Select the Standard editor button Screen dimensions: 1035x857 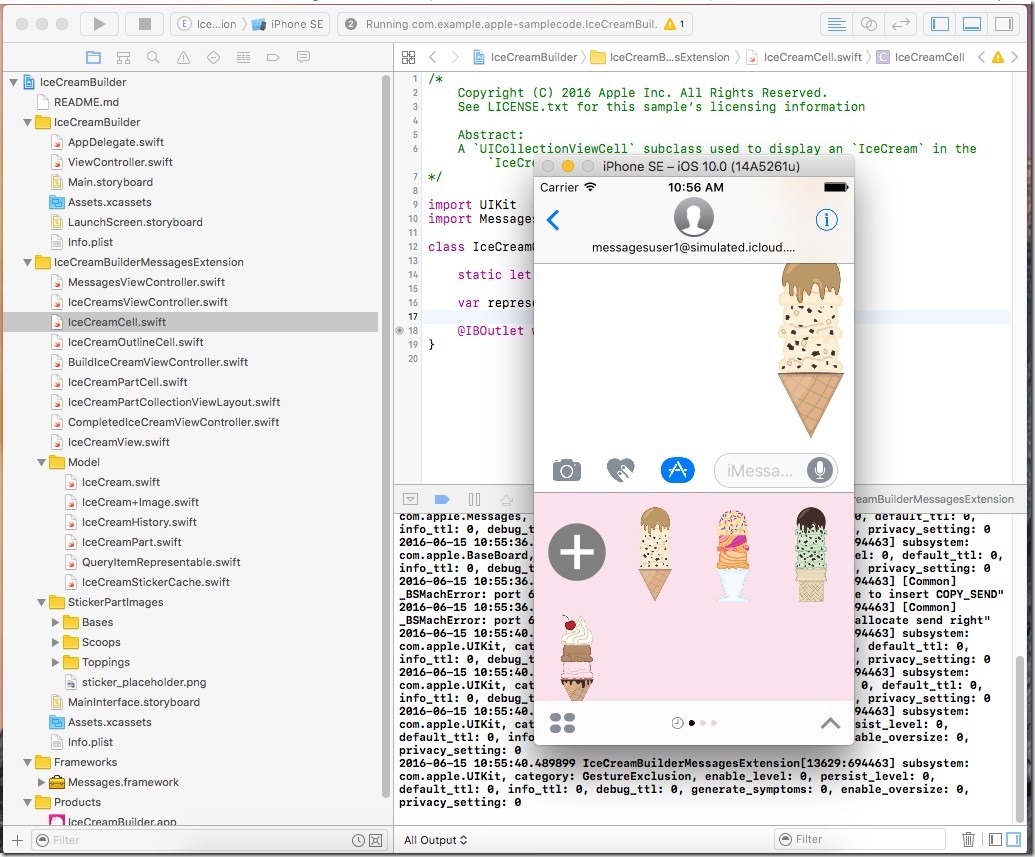click(x=836, y=24)
